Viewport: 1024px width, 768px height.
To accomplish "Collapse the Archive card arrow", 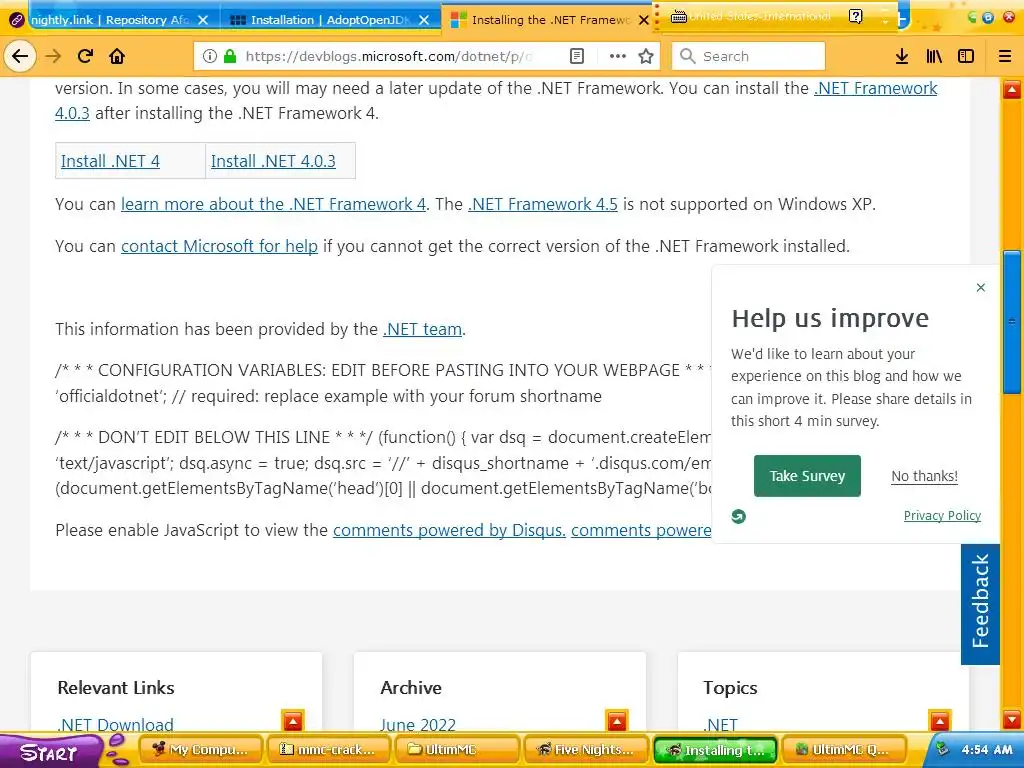I will (x=617, y=721).
